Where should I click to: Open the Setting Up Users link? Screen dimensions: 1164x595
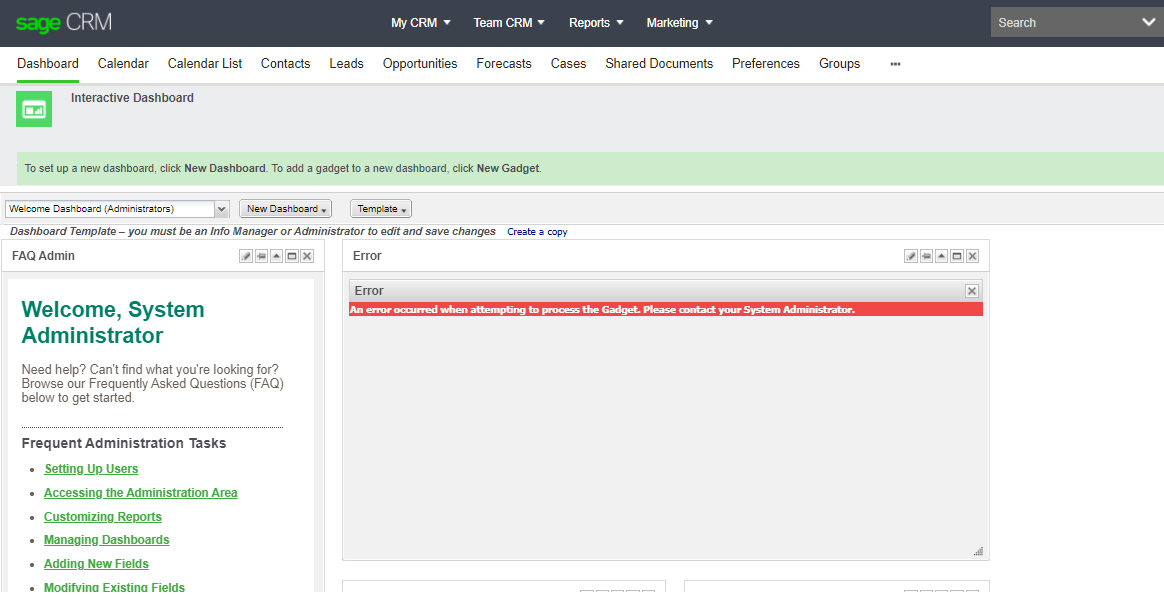coord(91,469)
